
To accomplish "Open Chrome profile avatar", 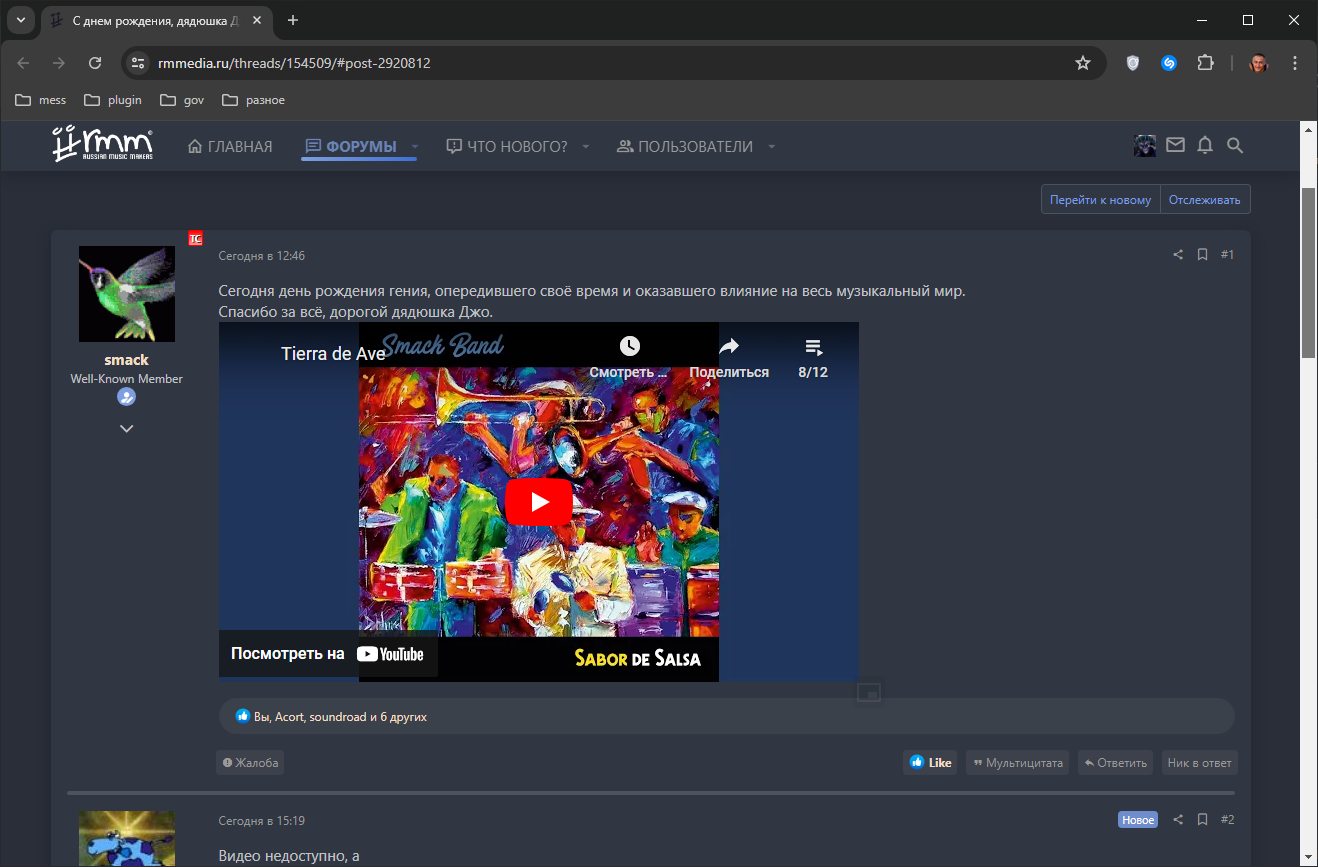I will [1259, 63].
